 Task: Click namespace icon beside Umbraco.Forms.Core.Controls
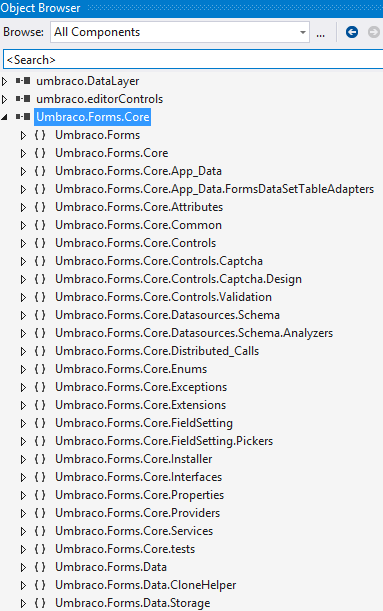(x=40, y=243)
